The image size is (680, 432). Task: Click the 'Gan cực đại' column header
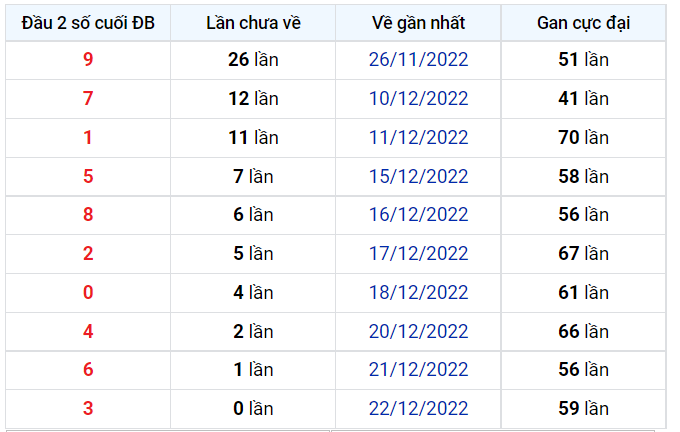[x=583, y=23]
